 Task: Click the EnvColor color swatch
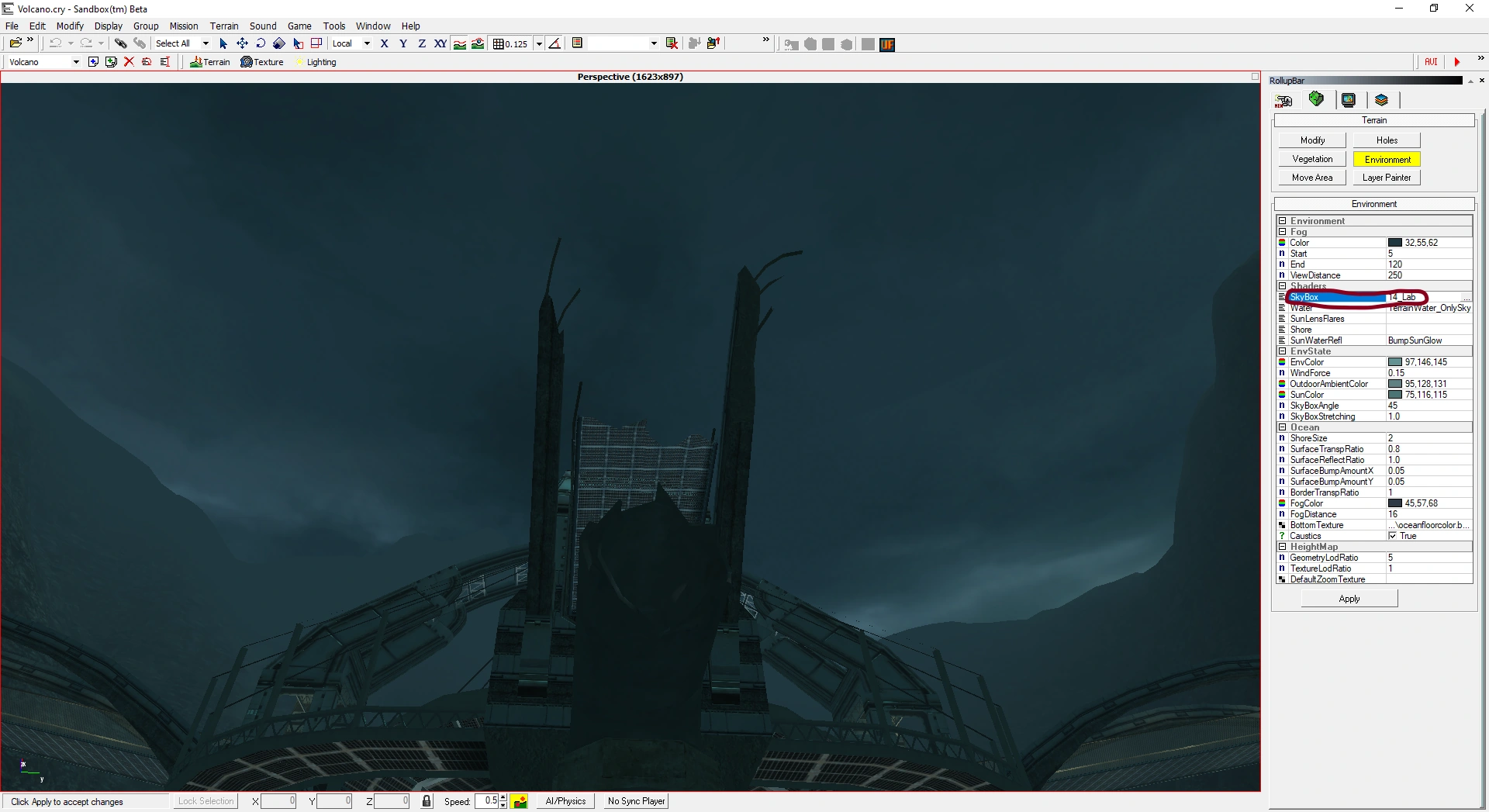(1395, 362)
